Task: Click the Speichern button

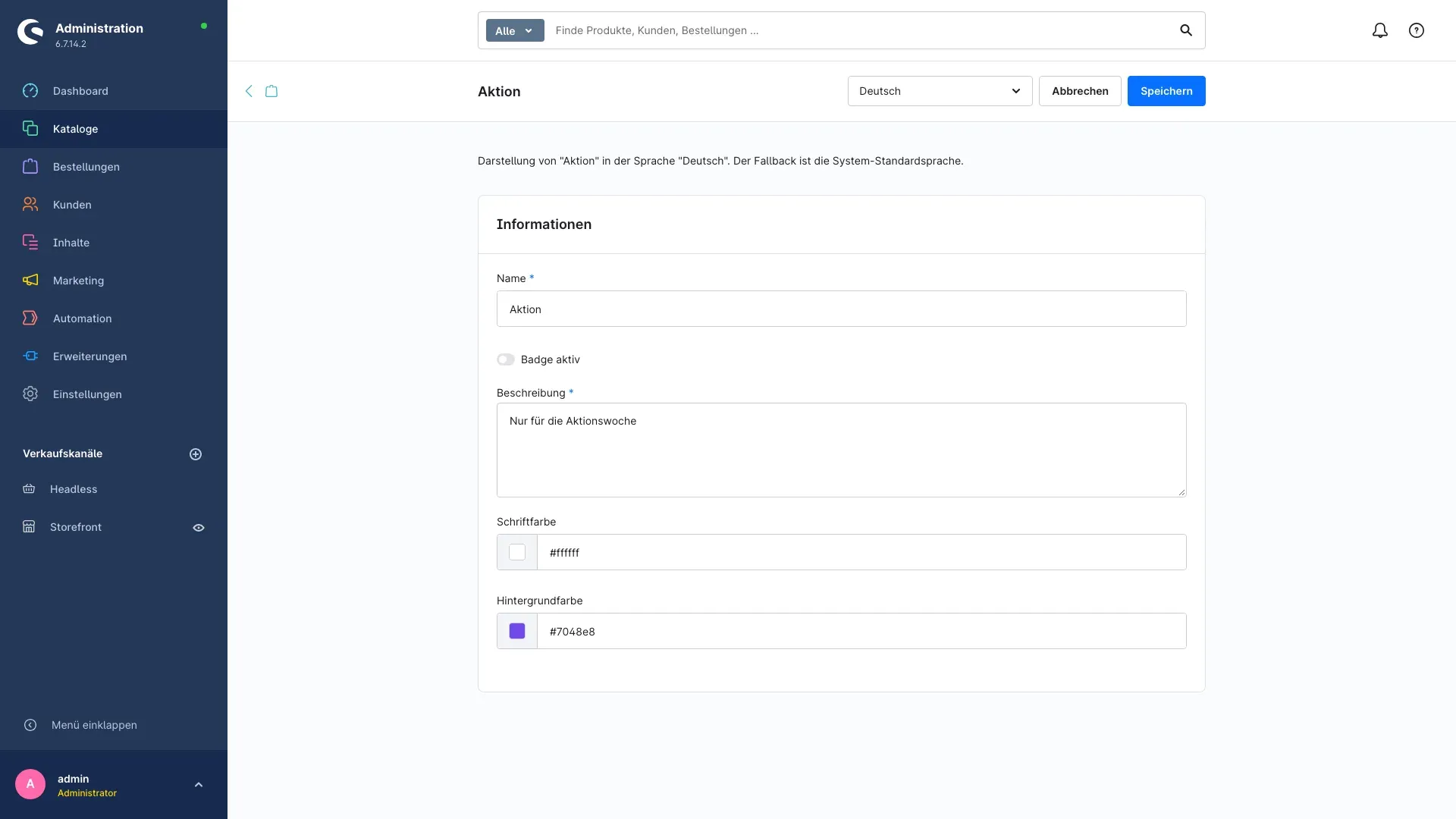Action: 1166,91
